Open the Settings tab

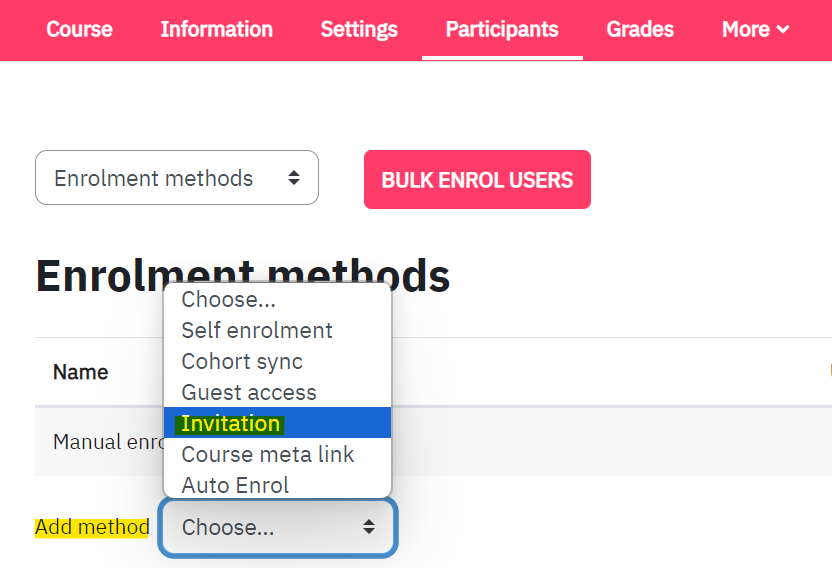pos(359,29)
